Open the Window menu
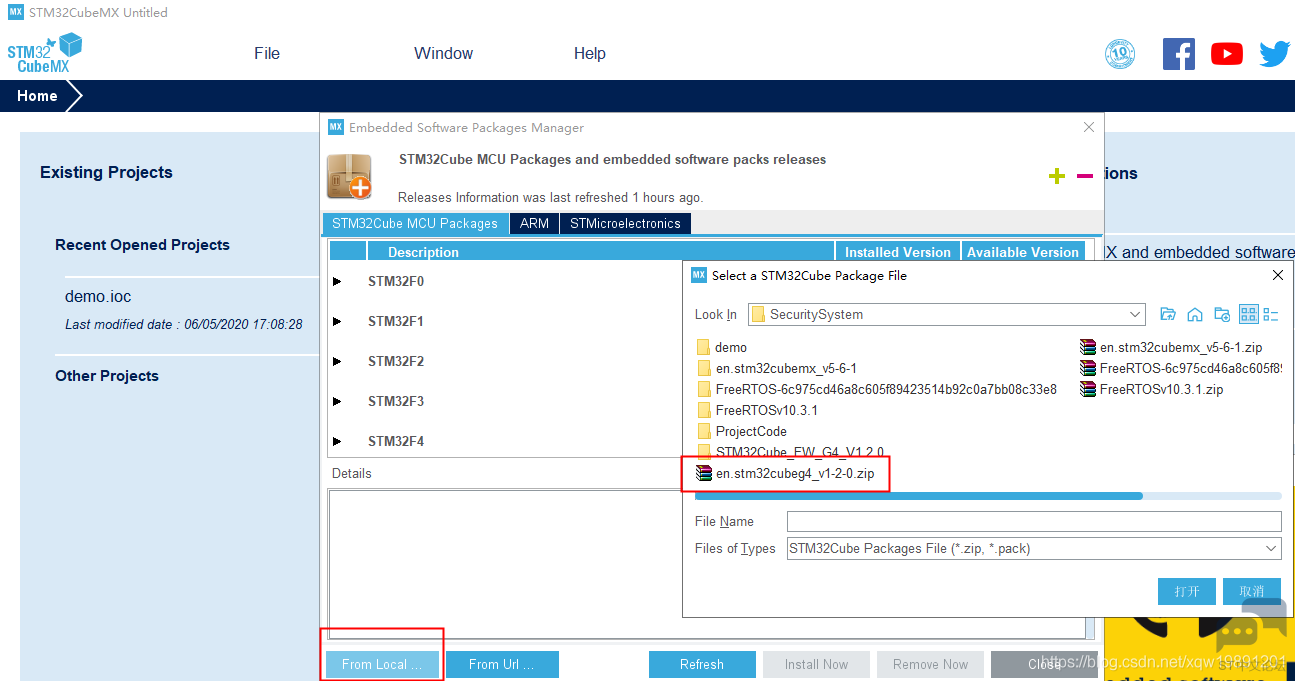 click(x=444, y=53)
